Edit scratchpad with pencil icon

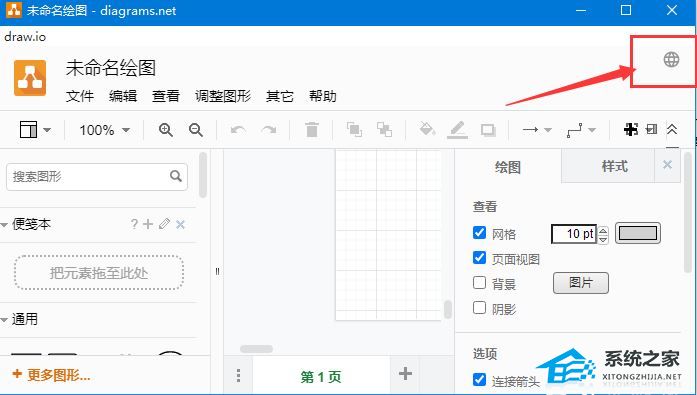tap(164, 223)
